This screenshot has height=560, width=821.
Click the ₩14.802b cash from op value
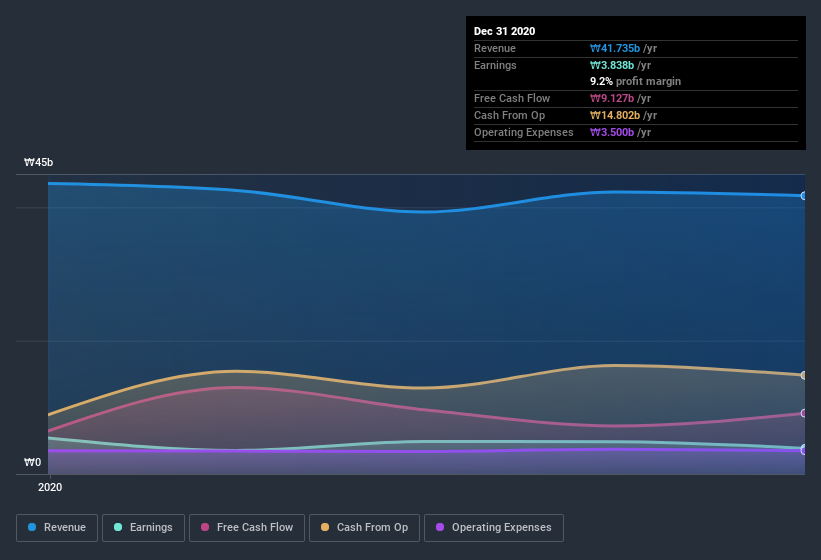(x=615, y=115)
